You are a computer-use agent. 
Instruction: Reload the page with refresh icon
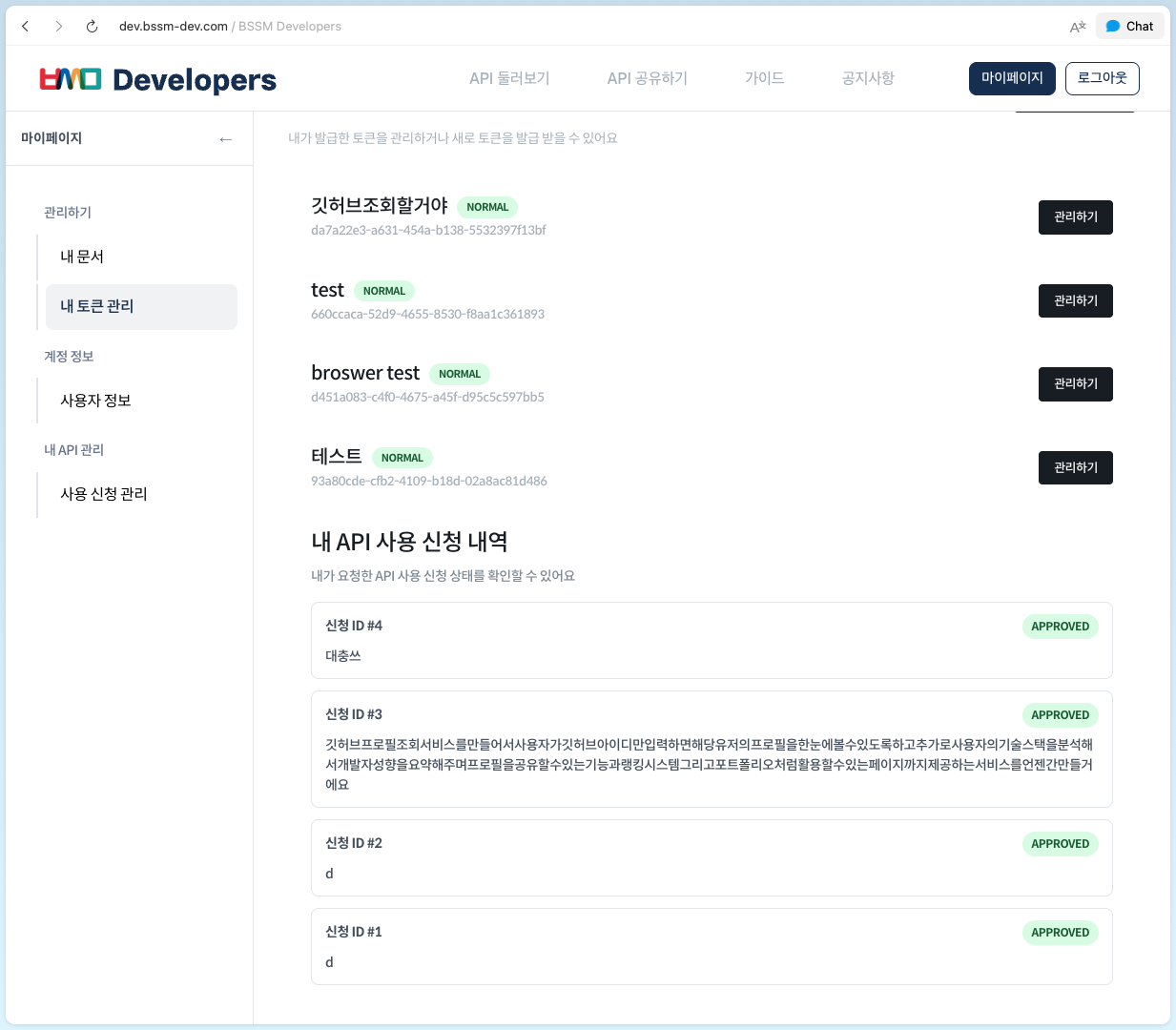[x=92, y=27]
